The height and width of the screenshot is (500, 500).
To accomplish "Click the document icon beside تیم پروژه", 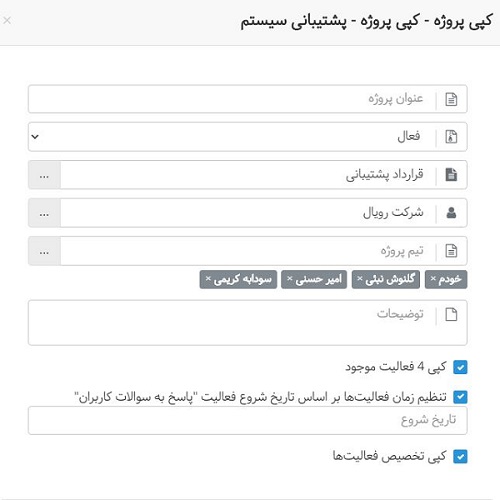I will (x=451, y=251).
